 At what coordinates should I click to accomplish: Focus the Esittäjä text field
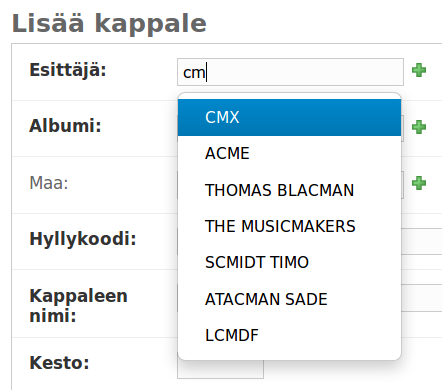pos(290,72)
